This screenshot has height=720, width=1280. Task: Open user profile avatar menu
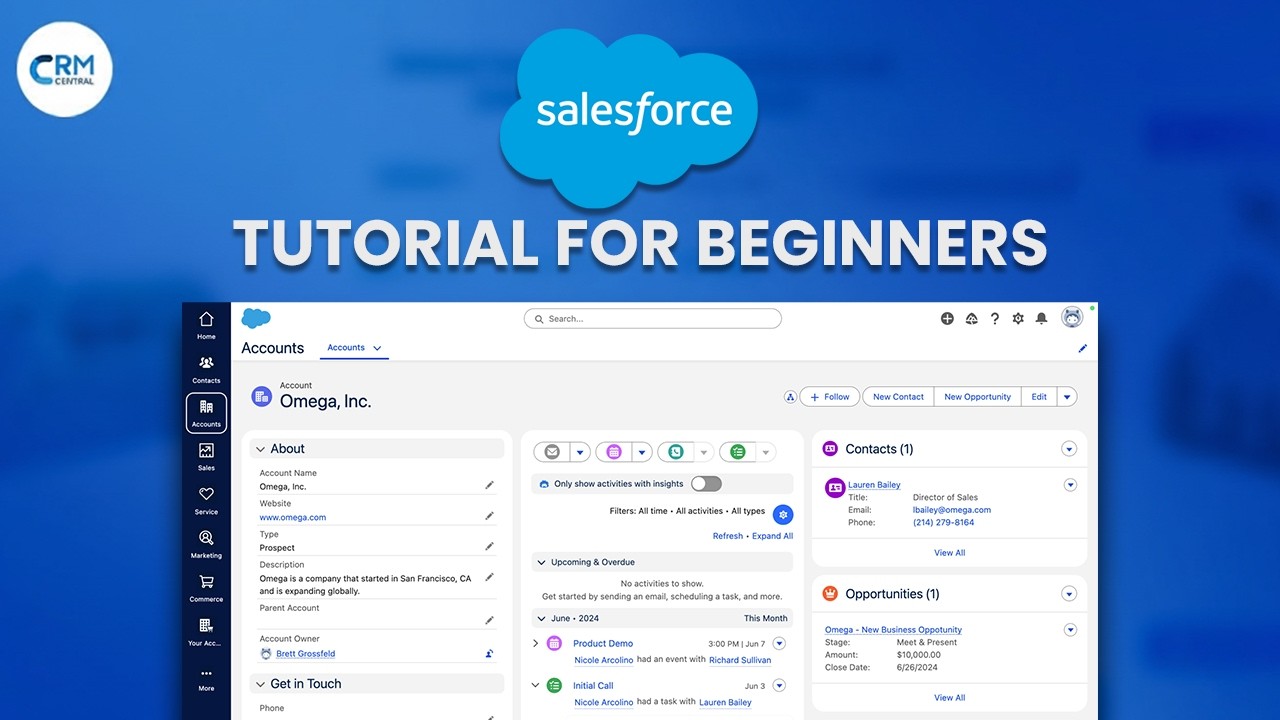(1072, 317)
